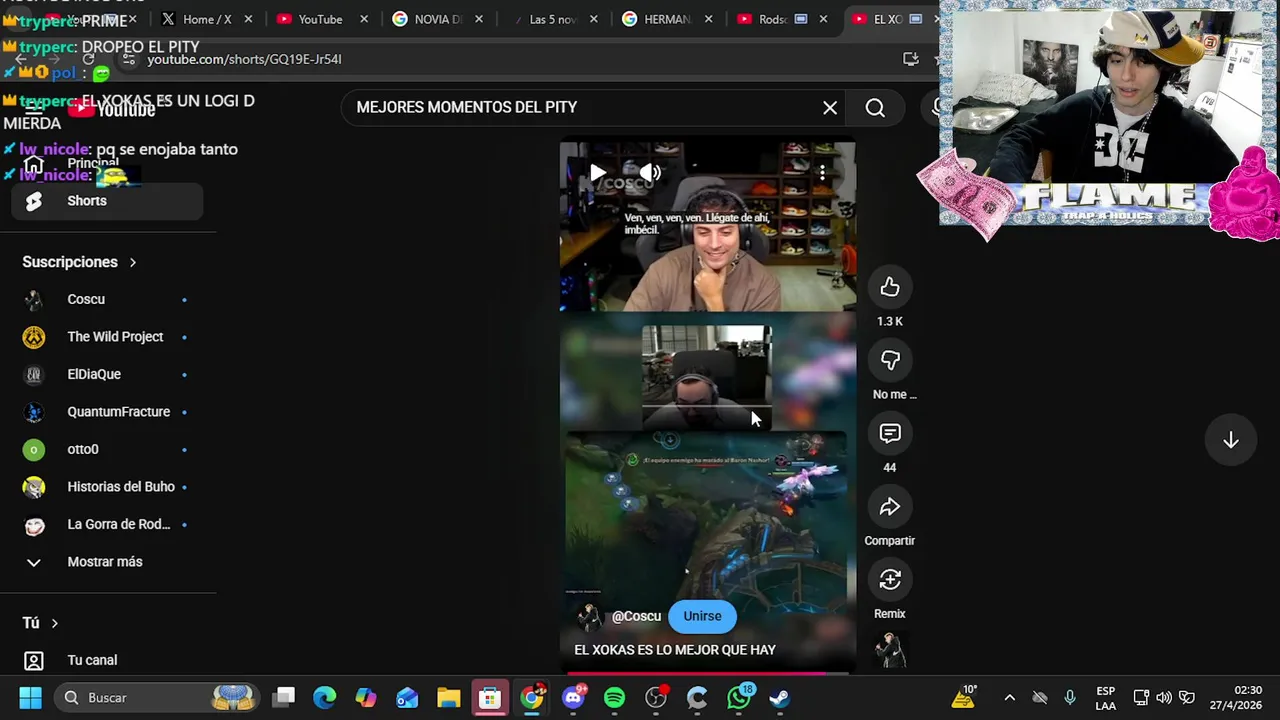1280x720 pixels.
Task: Dislike the Short with thumbs-down icon
Action: (890, 361)
